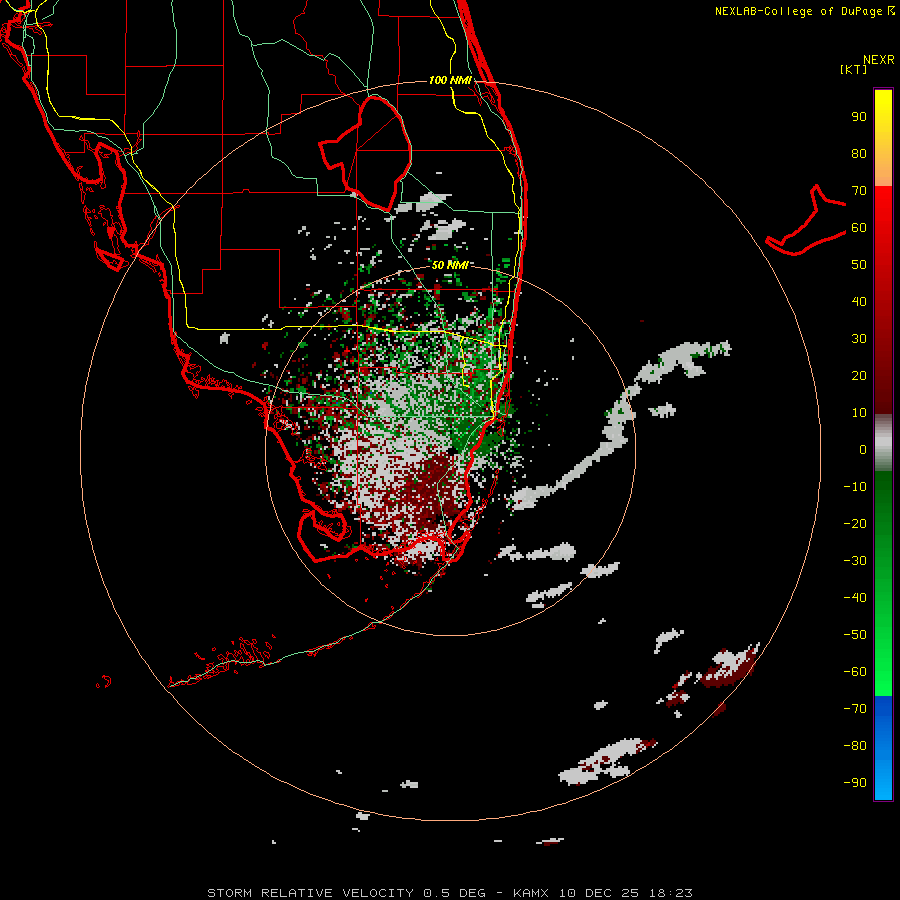This screenshot has height=900, width=900.
Task: Click the -60 value on the velocity scale
Action: (x=855, y=672)
